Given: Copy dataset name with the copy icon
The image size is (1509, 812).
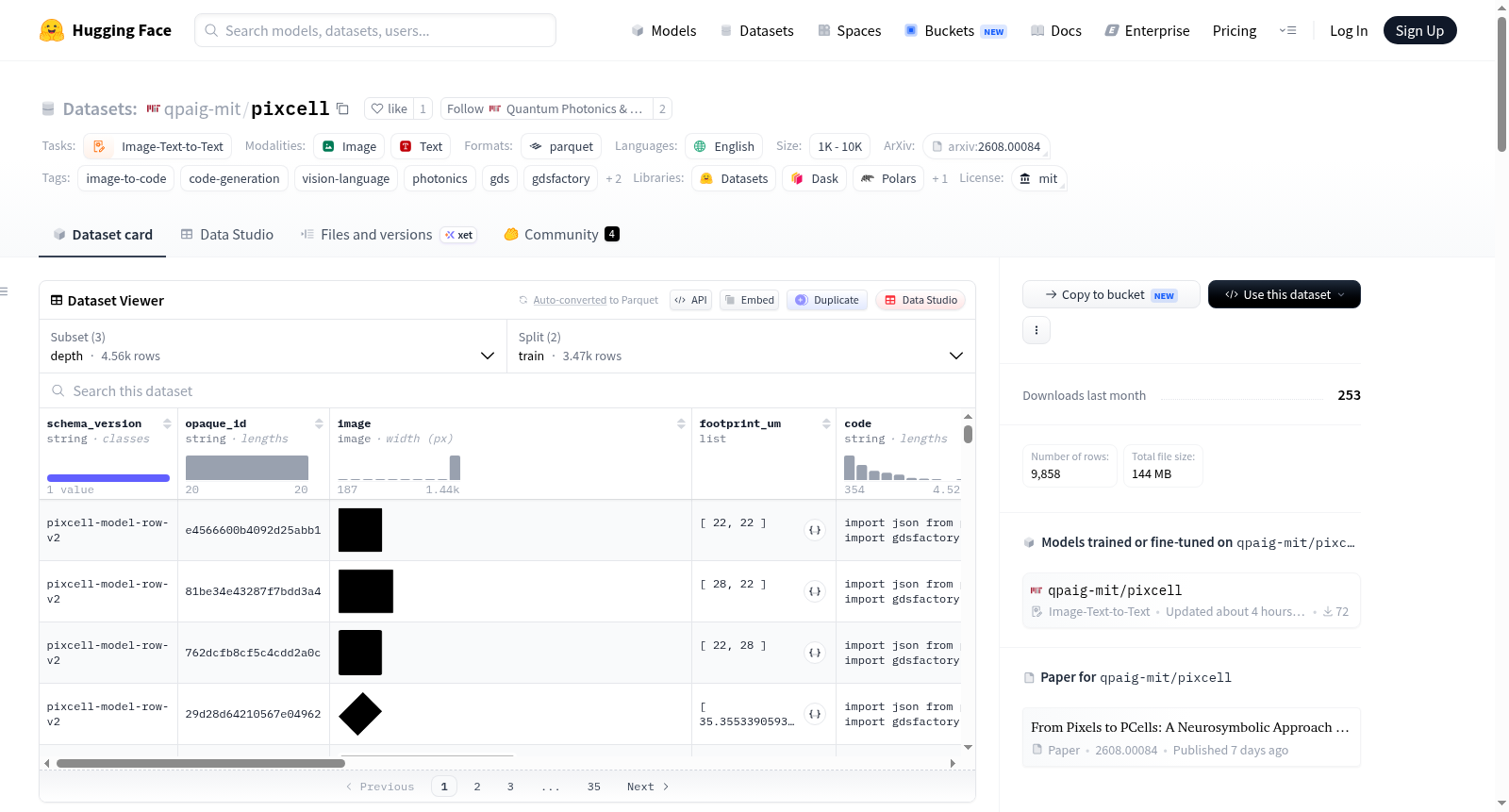Looking at the screenshot, I should tap(343, 108).
